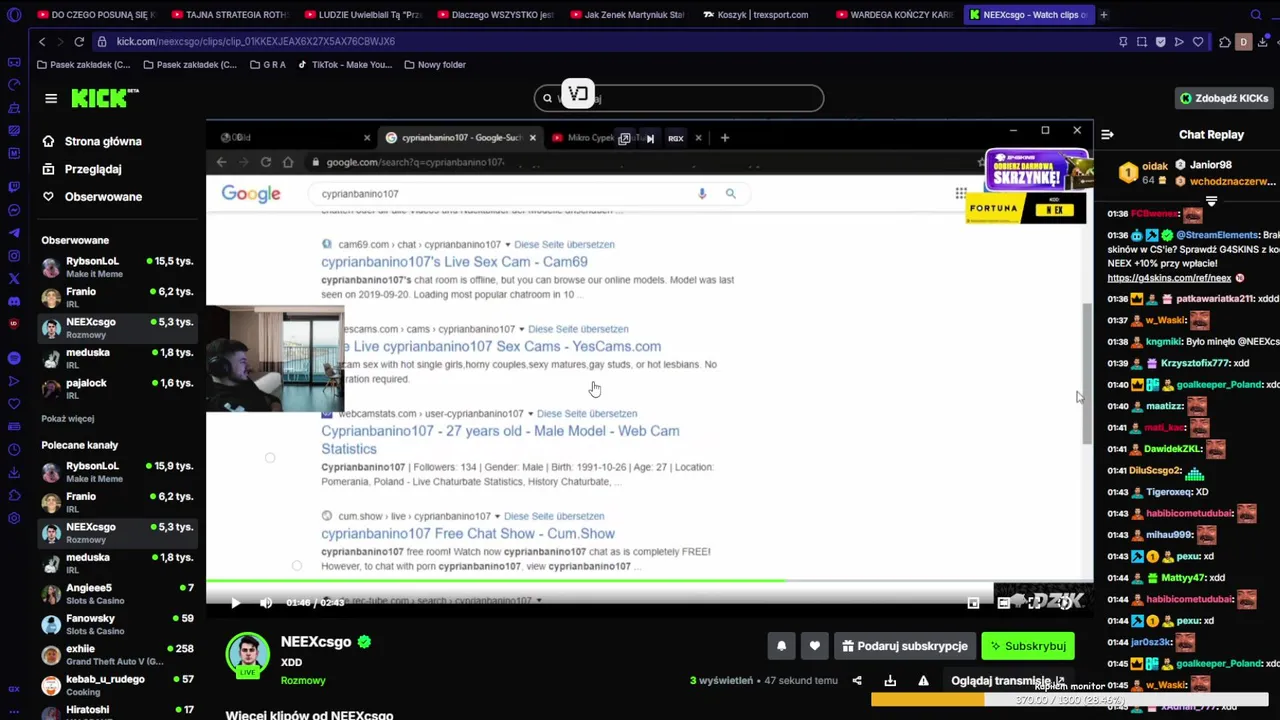The height and width of the screenshot is (720, 1280).
Task: Collapse the Chat Replay panel icon
Action: (1107, 134)
